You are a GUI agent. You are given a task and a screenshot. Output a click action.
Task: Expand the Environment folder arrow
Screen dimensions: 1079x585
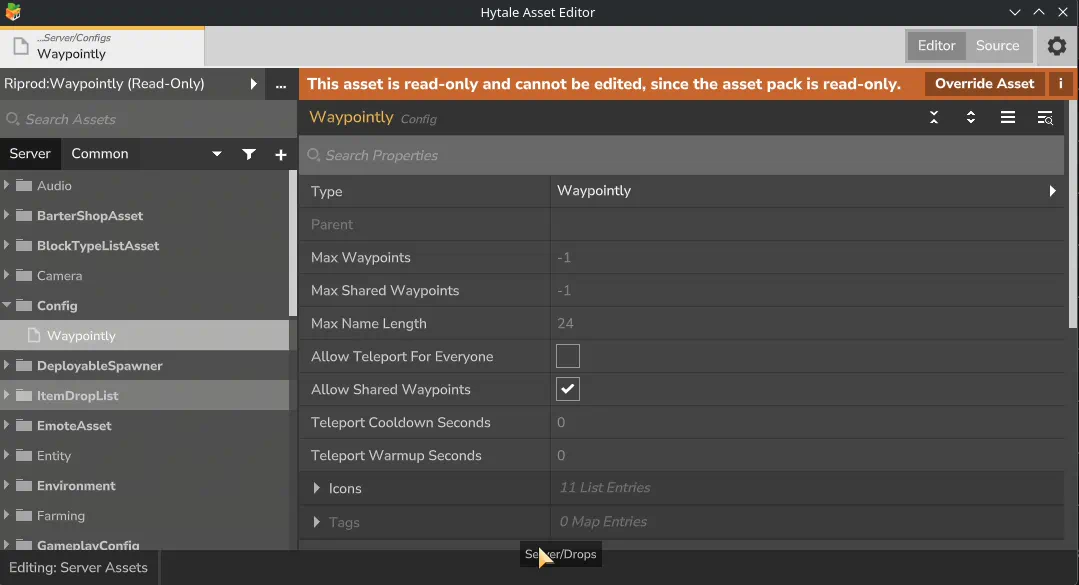7,485
